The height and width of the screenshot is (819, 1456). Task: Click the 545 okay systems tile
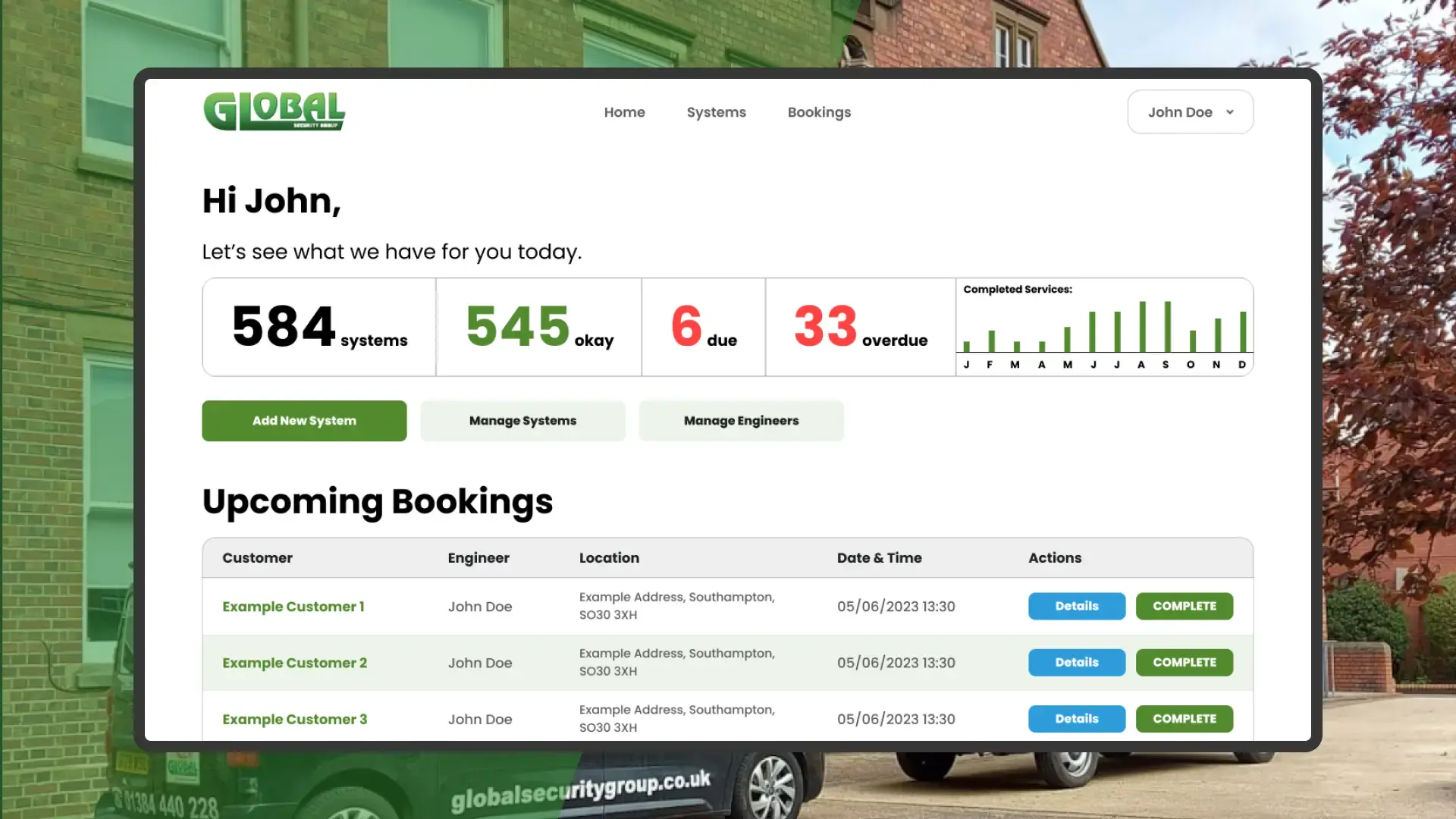coord(538,327)
